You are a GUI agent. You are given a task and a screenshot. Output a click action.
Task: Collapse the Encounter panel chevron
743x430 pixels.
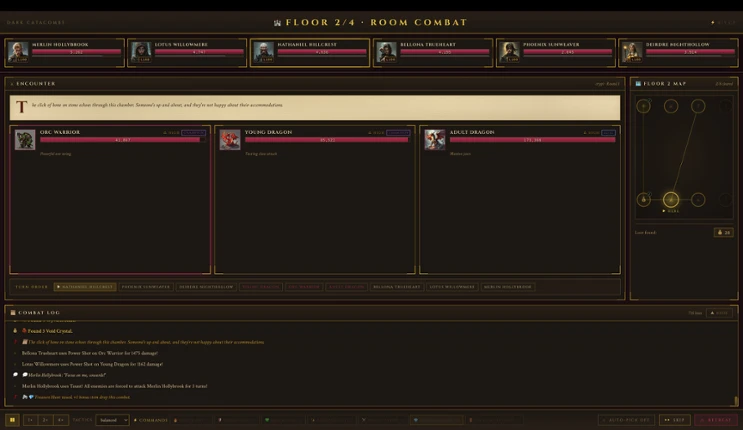tap(12, 84)
